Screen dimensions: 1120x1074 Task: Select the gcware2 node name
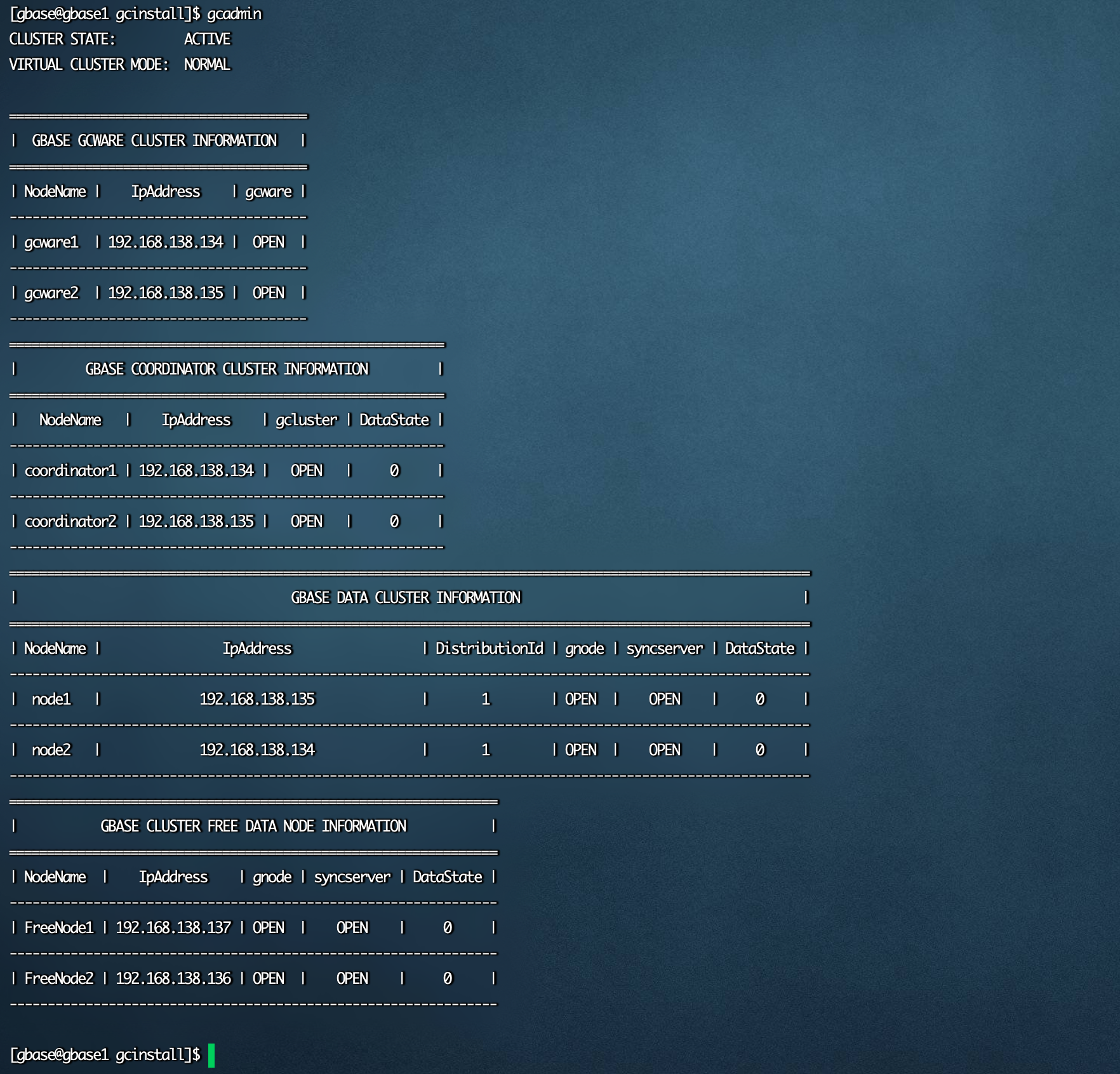[51, 293]
